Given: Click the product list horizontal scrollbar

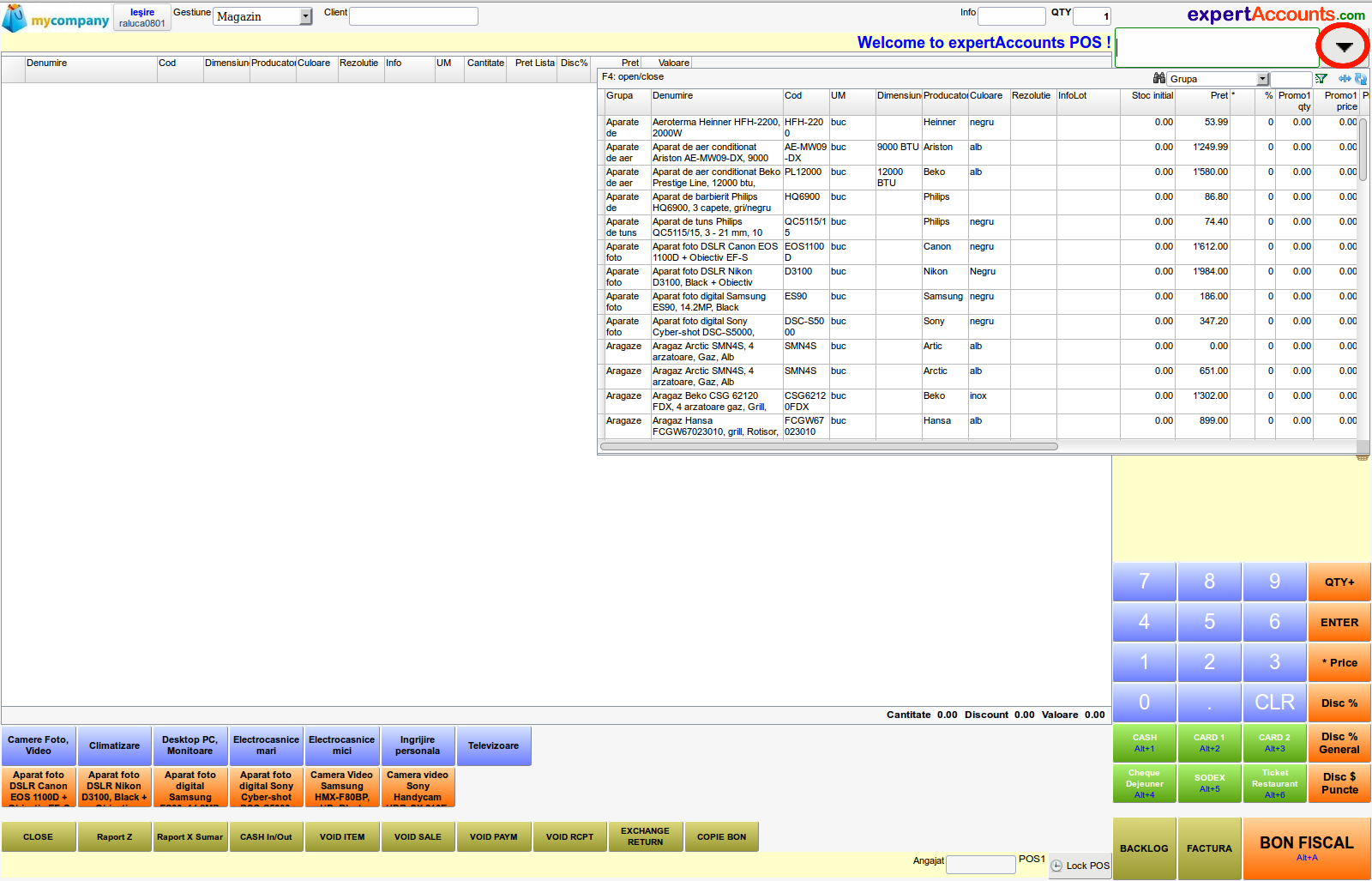Looking at the screenshot, I should pyautogui.click(x=829, y=446).
